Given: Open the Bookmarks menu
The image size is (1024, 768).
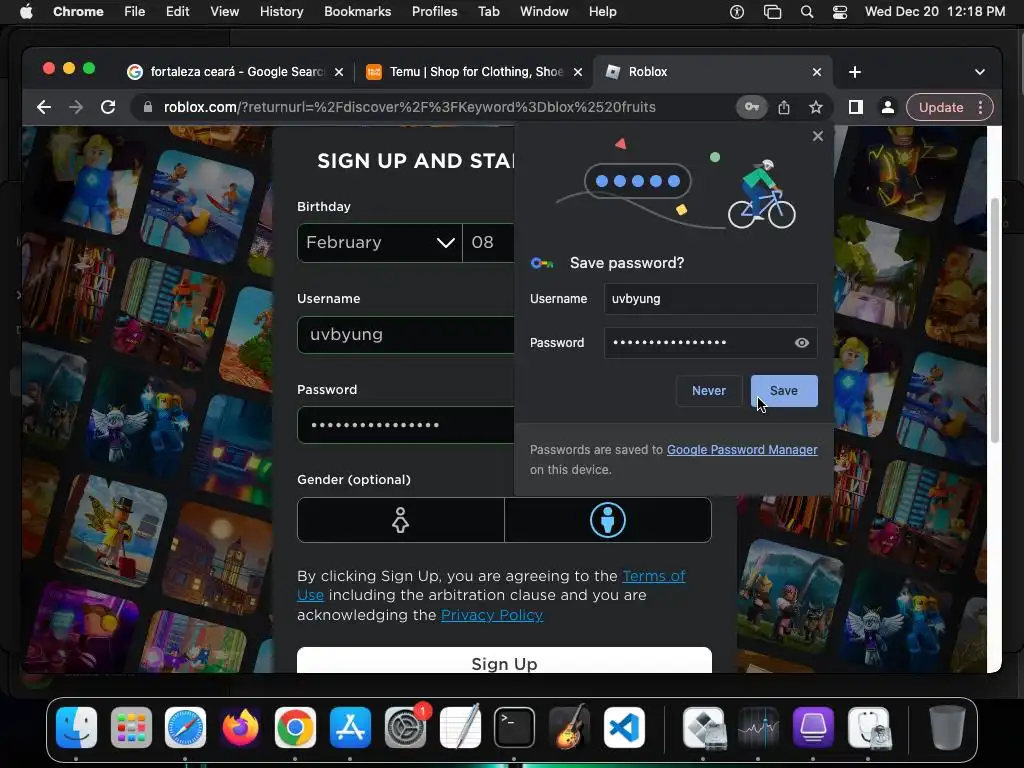Looking at the screenshot, I should 357,12.
